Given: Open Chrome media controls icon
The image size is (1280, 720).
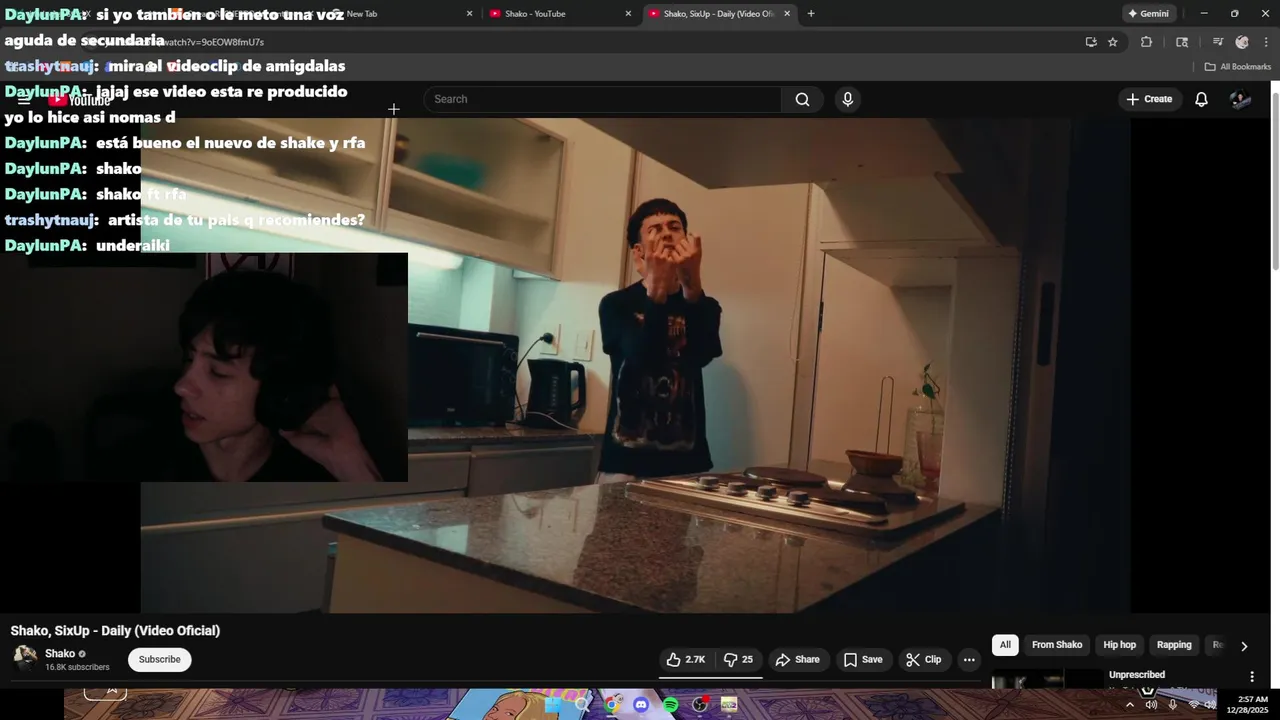Looking at the screenshot, I should pos(1217,42).
